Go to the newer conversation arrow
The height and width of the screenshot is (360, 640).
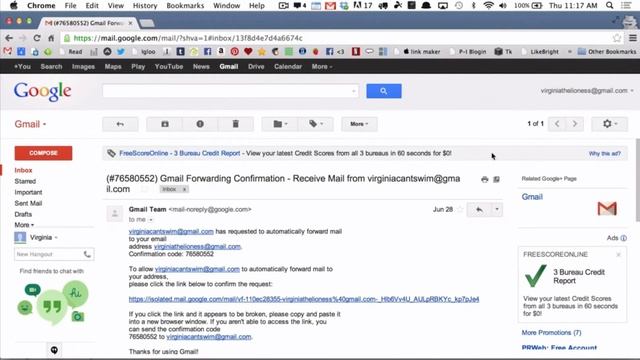pos(557,124)
